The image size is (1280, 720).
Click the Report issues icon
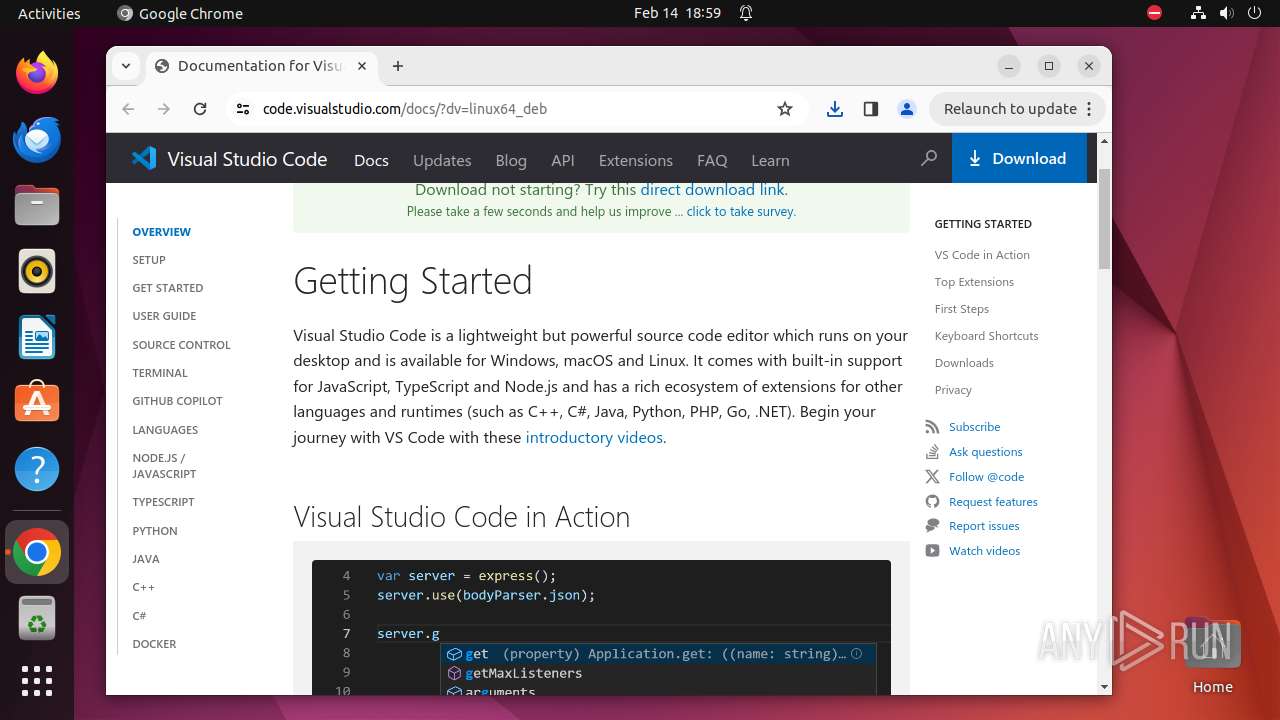pos(932,526)
